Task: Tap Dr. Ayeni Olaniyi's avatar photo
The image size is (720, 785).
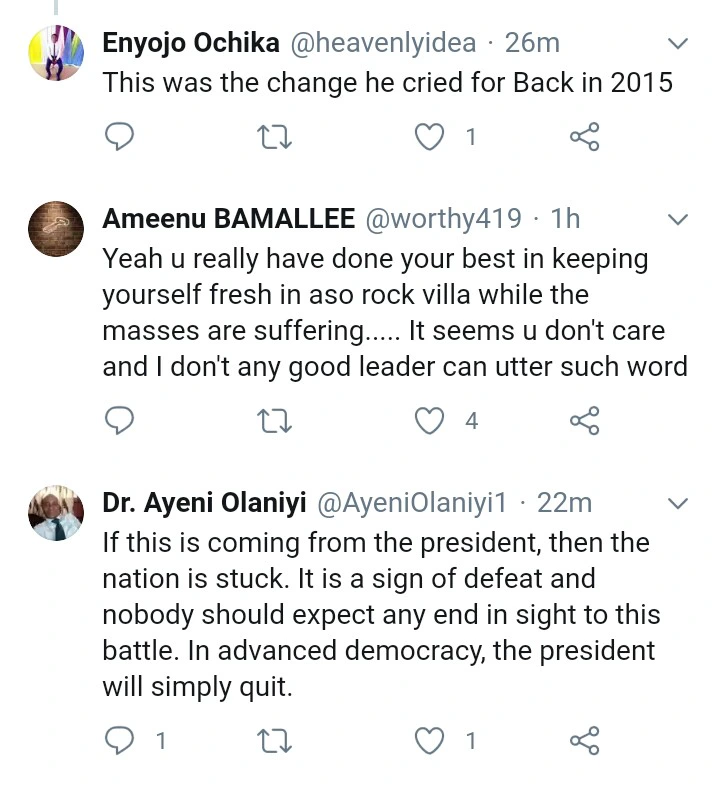Action: tap(55, 513)
